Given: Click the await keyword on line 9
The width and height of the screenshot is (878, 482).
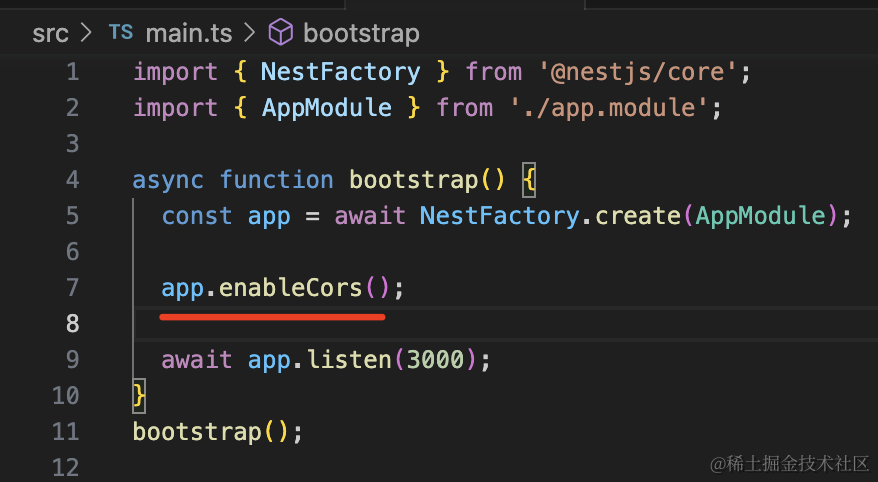Looking at the screenshot, I should tap(197, 359).
